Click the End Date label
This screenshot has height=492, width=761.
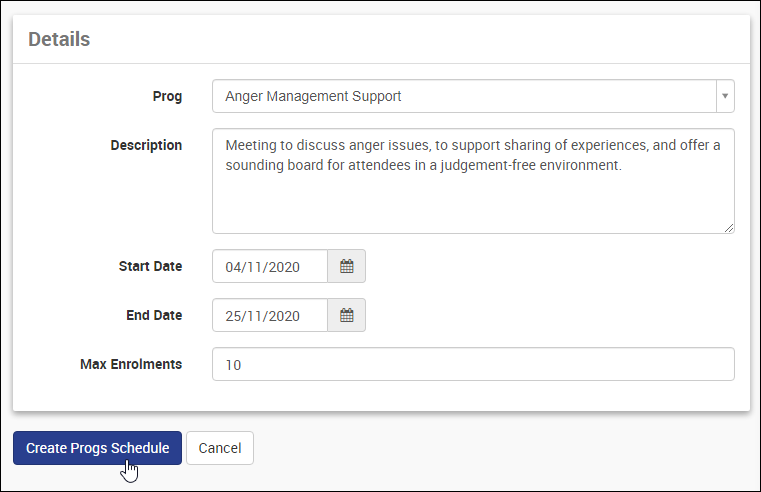pos(154,315)
